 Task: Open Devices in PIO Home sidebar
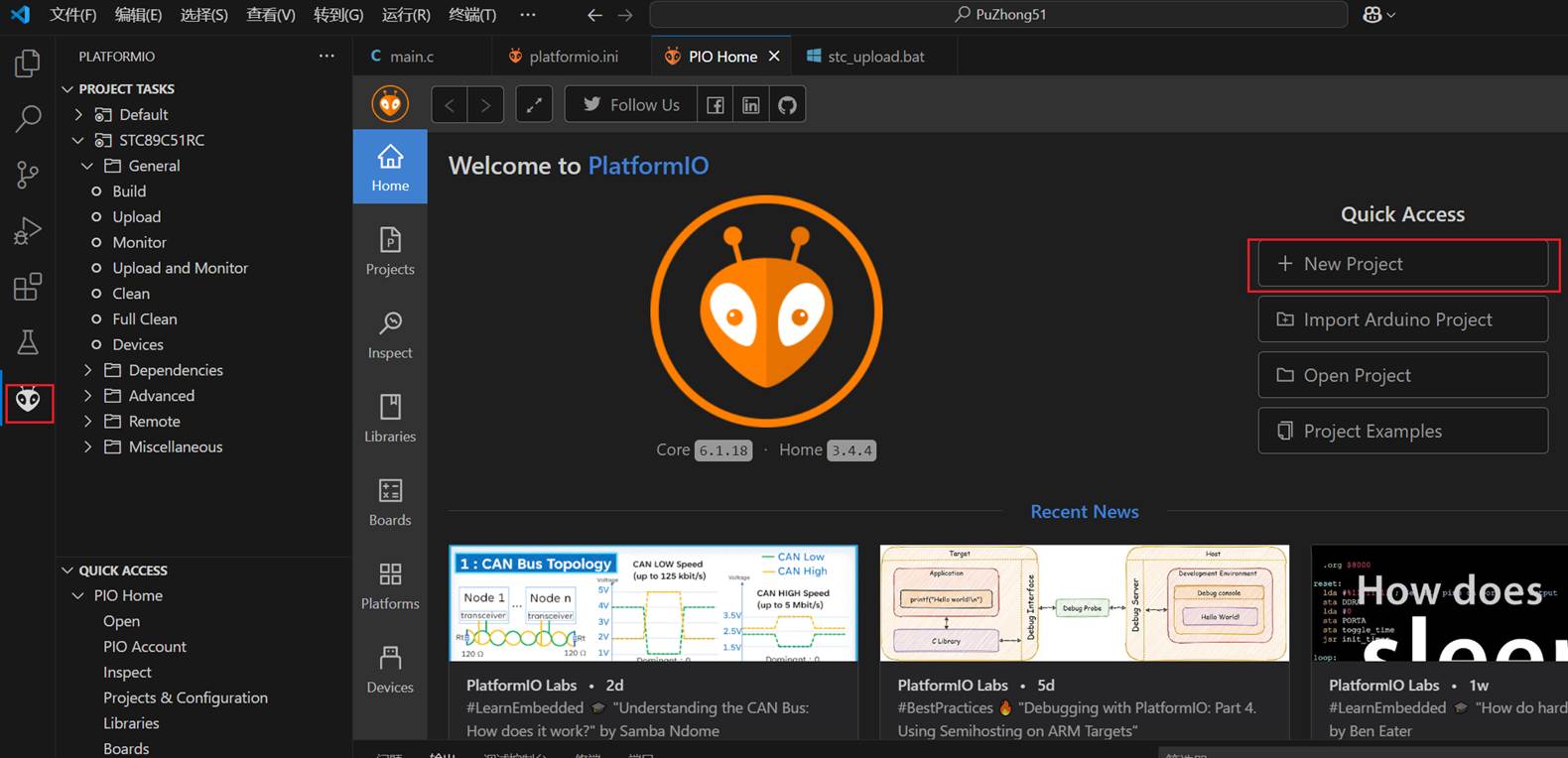click(390, 669)
